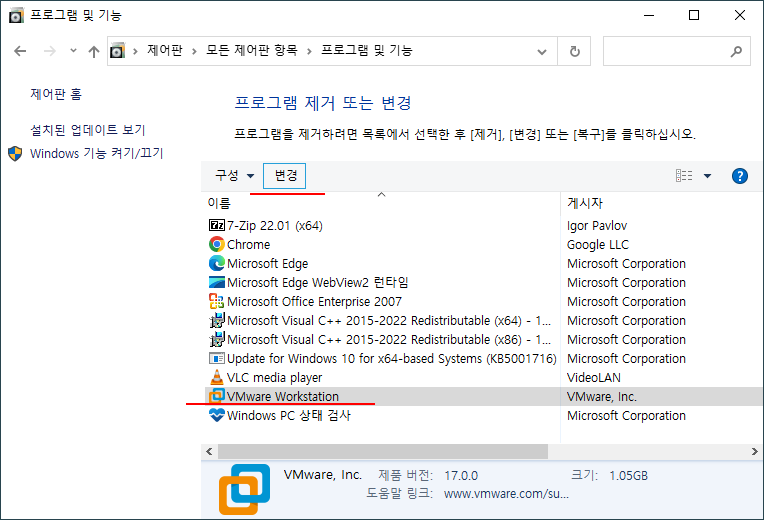Select the VLC media player row

[482, 377]
